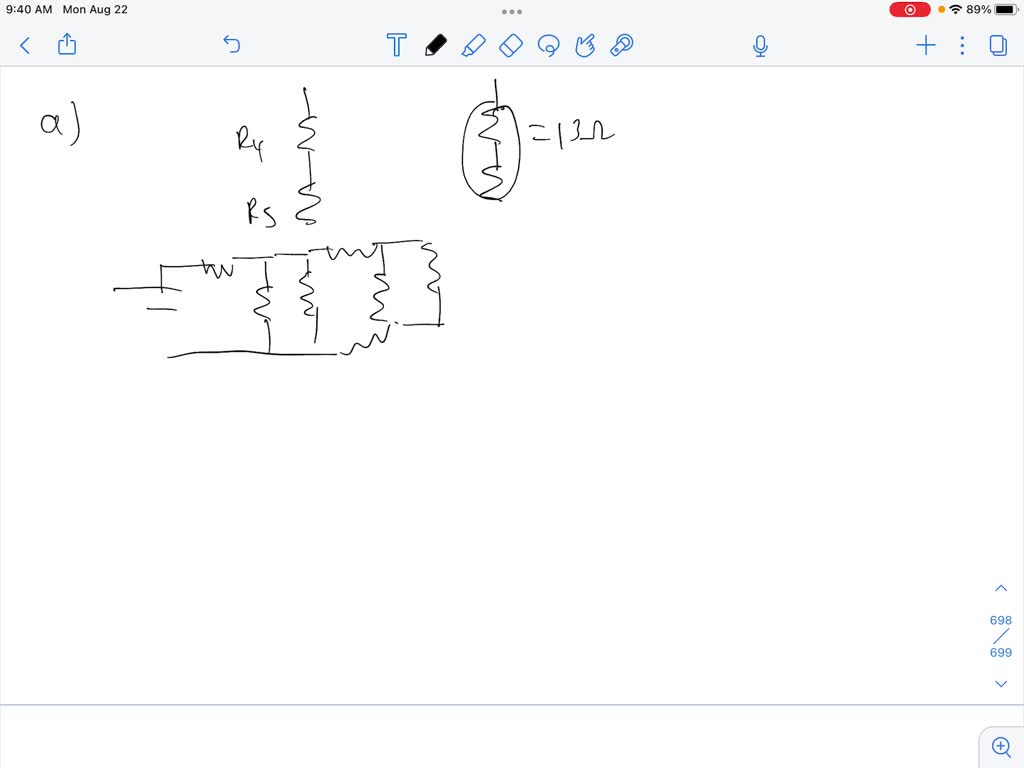Select the Lasso selection tool

[x=549, y=45]
